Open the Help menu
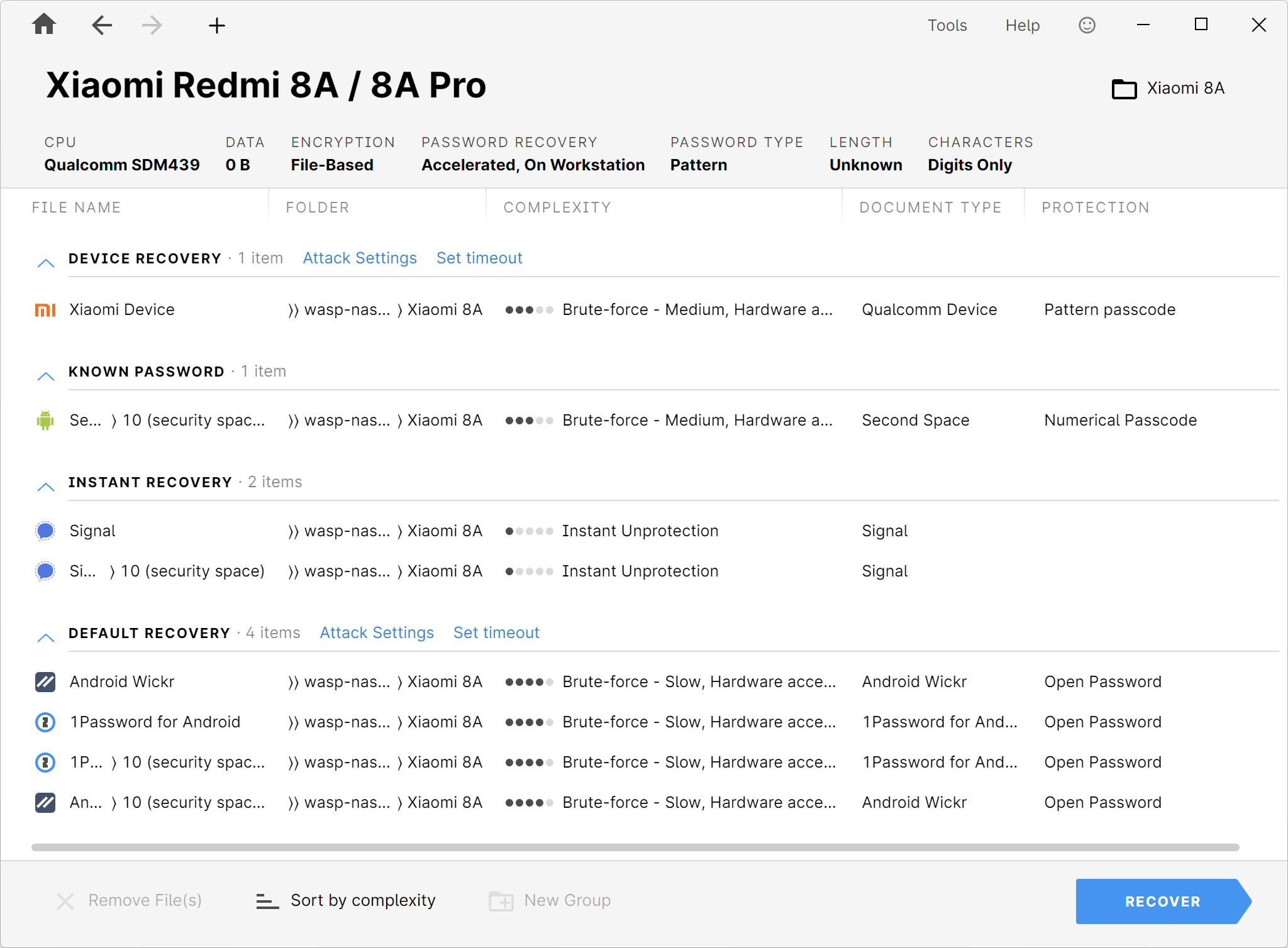The width and height of the screenshot is (1288, 948). click(x=1023, y=25)
